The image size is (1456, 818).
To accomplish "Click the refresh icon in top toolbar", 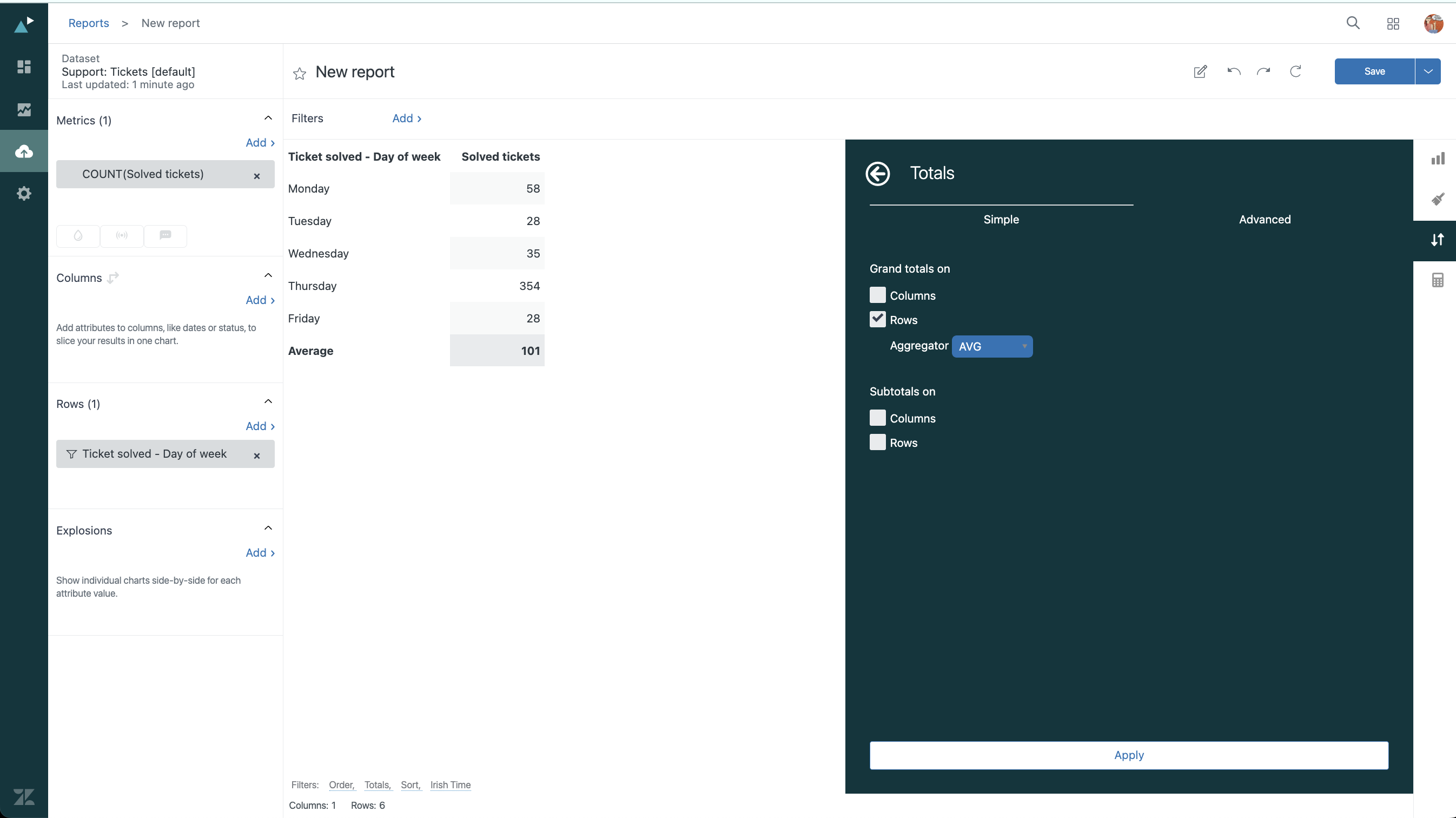I will pyautogui.click(x=1295, y=71).
